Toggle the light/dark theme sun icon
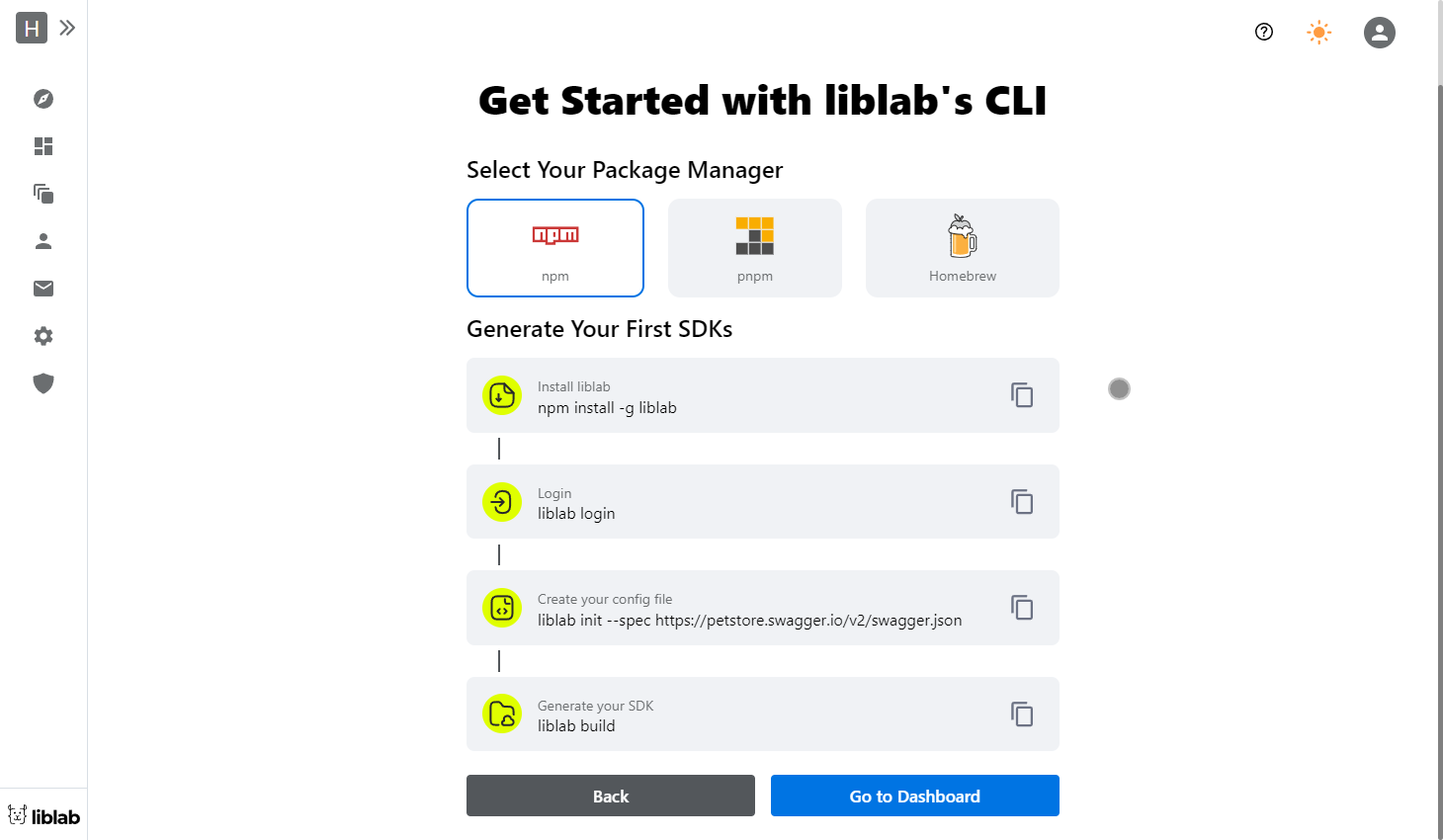This screenshot has height=840, width=1443. coord(1318,32)
